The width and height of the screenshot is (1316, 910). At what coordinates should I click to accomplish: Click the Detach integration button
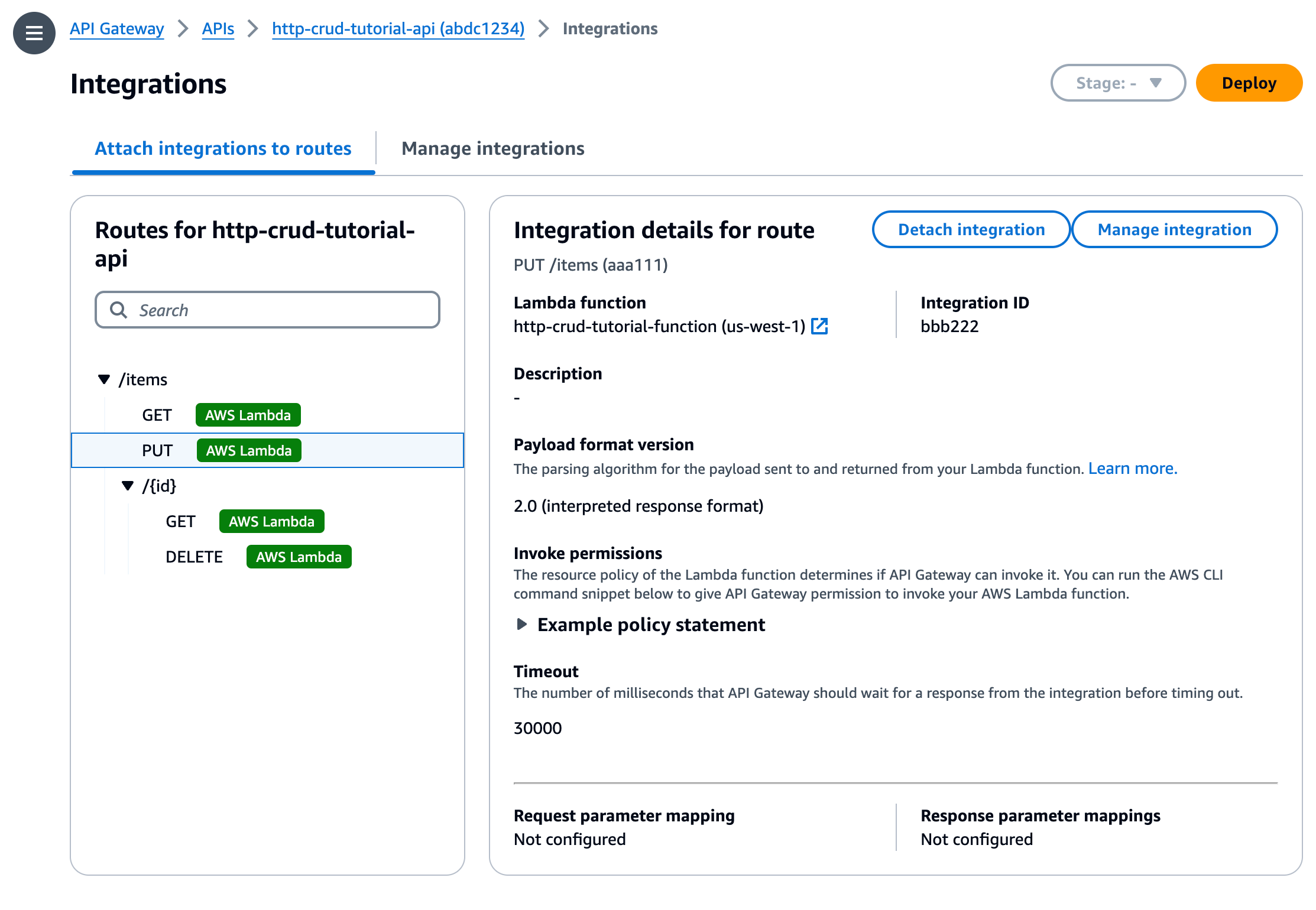(x=971, y=229)
